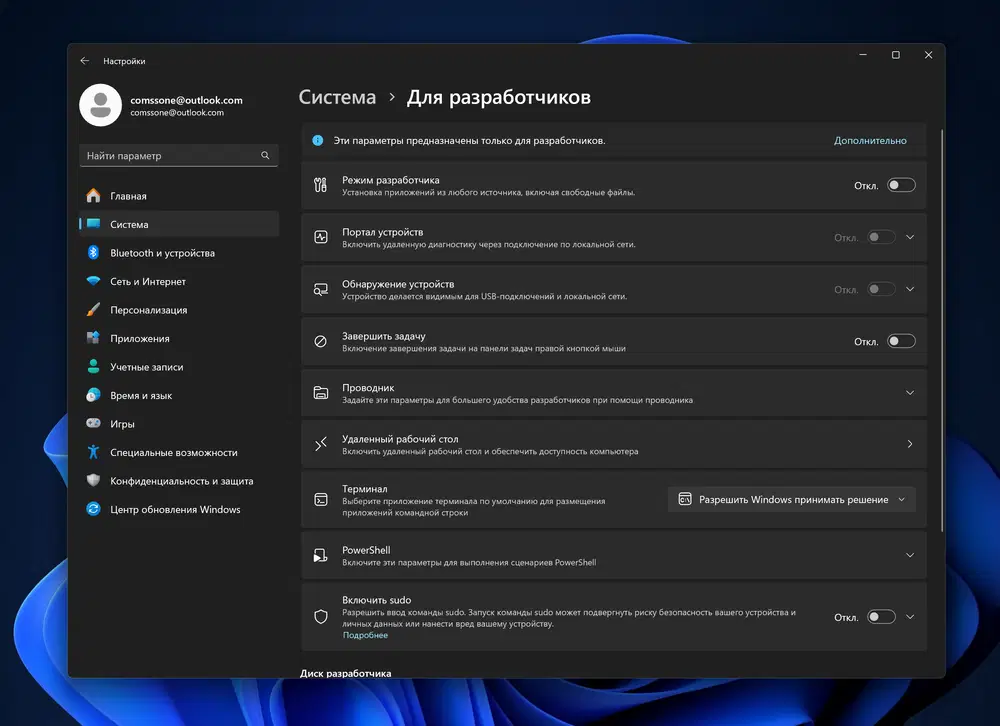
Task: Expand the Проводник section chevron
Action: coord(910,393)
